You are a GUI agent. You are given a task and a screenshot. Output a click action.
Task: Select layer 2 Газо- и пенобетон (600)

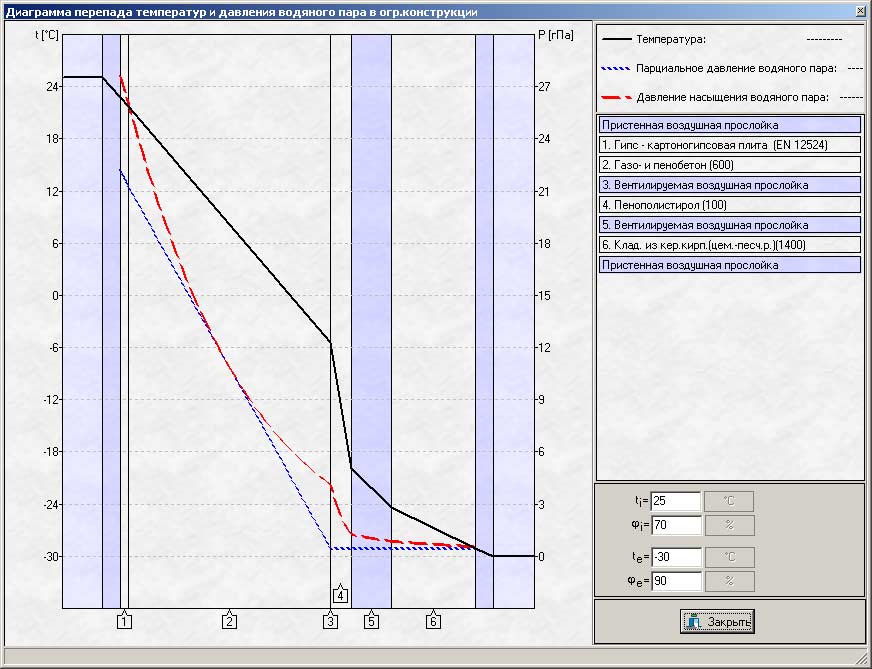[x=729, y=165]
